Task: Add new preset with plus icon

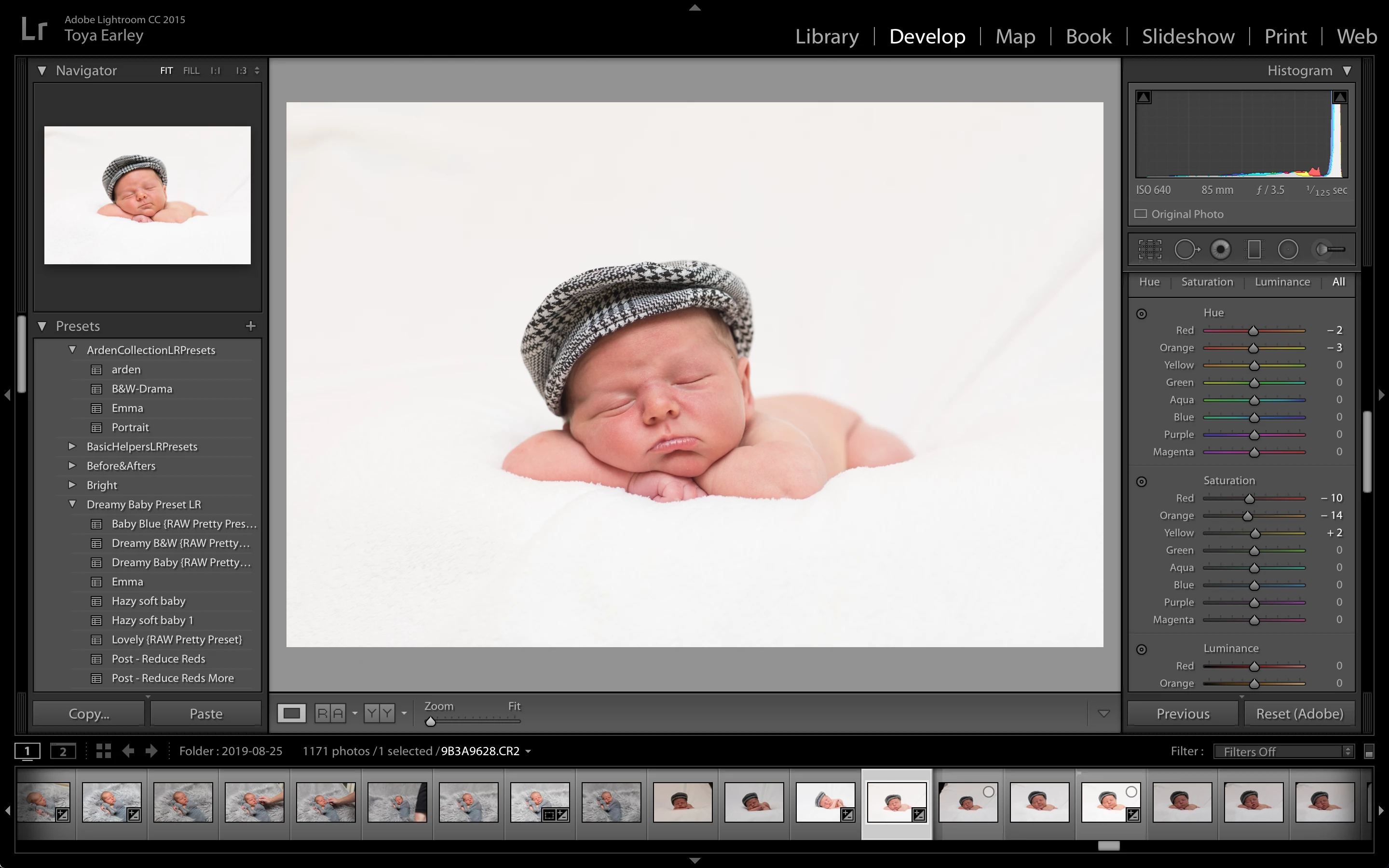Action: [250, 326]
